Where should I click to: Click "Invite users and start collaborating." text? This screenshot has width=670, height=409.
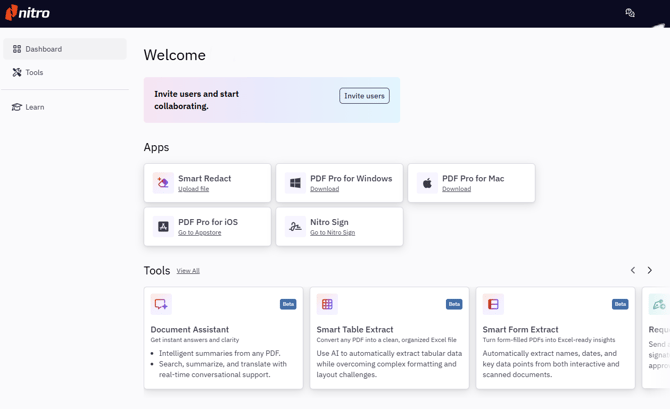click(196, 100)
